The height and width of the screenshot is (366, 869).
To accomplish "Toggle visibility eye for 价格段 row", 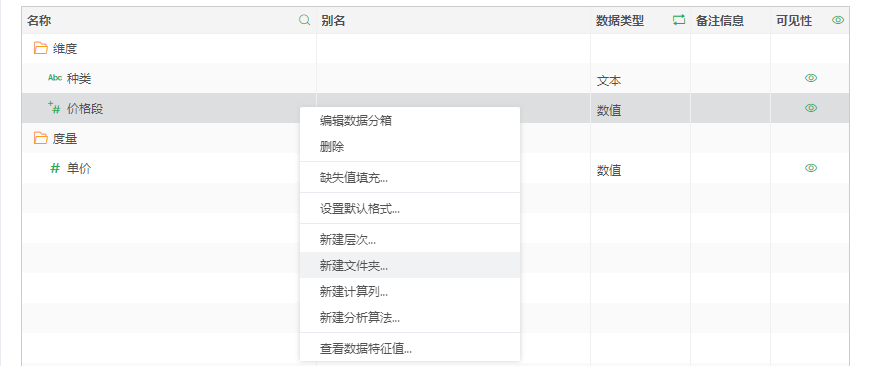I will [x=811, y=108].
